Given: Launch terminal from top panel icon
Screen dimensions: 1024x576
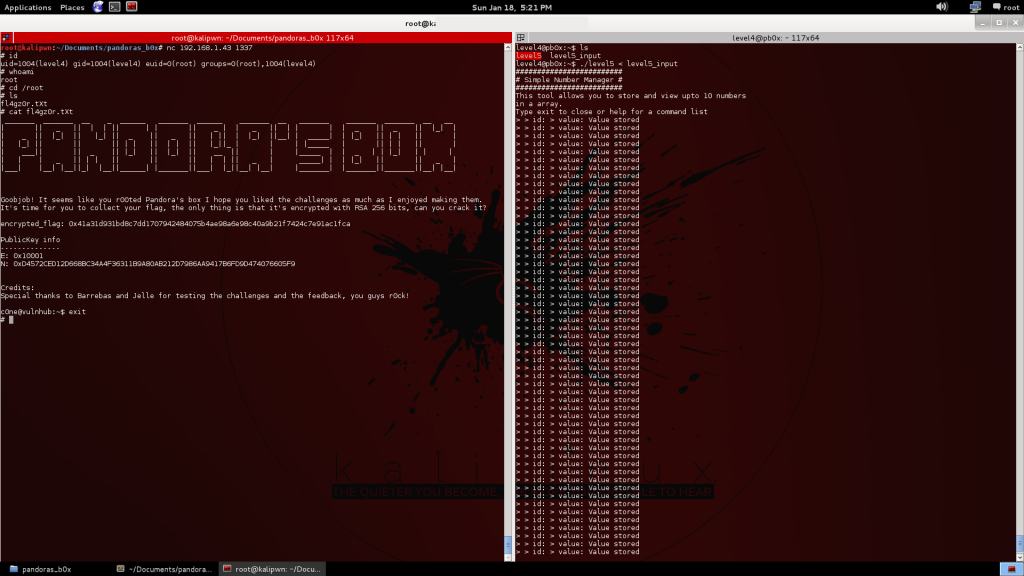Looking at the screenshot, I should pyautogui.click(x=115, y=7).
